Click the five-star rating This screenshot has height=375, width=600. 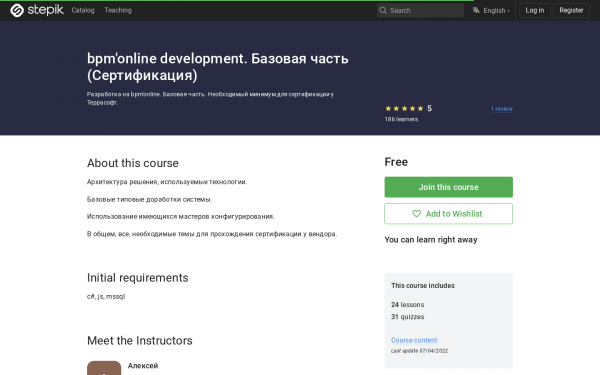(404, 109)
